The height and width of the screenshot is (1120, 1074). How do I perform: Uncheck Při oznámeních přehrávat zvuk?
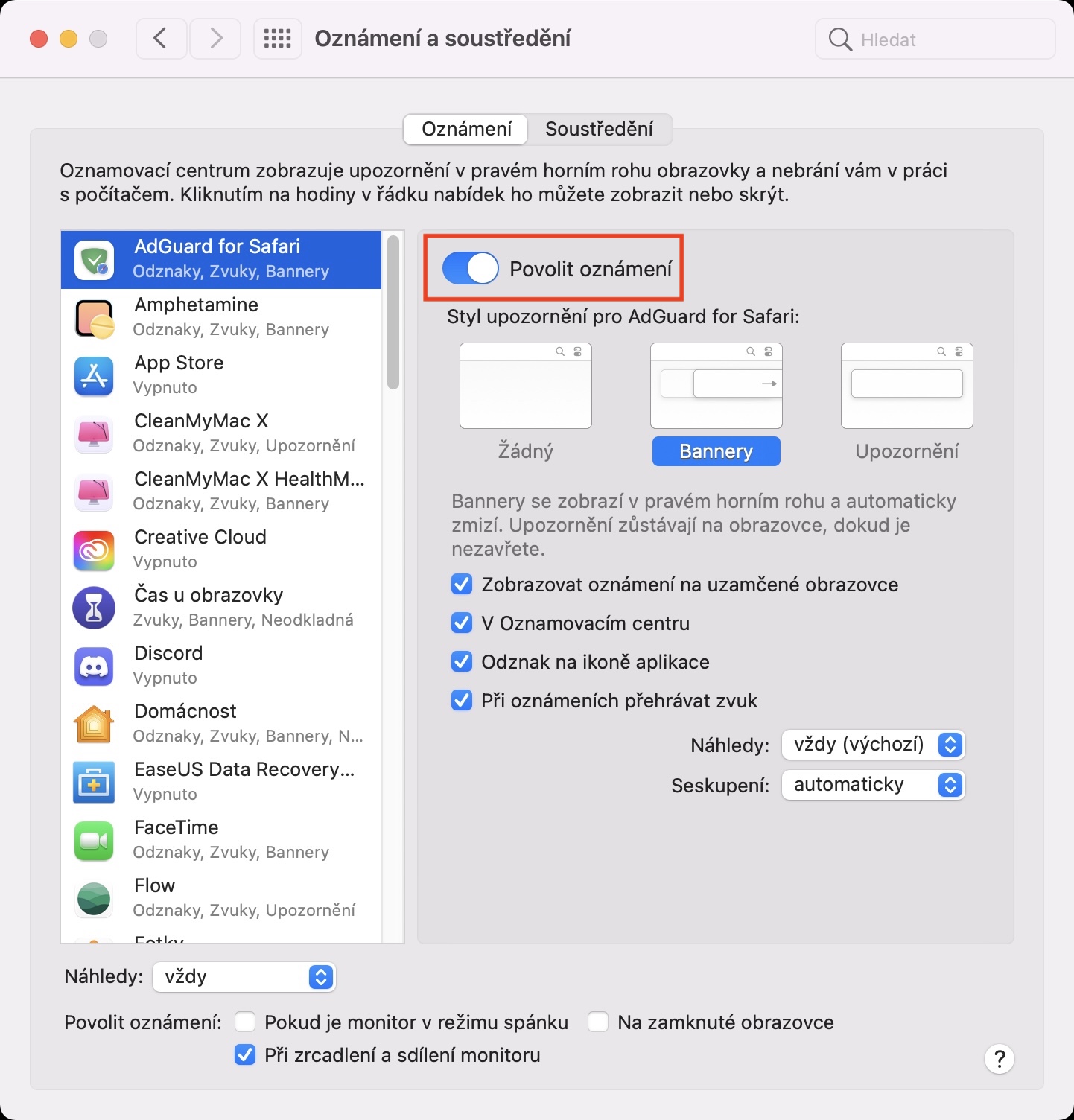pyautogui.click(x=462, y=701)
